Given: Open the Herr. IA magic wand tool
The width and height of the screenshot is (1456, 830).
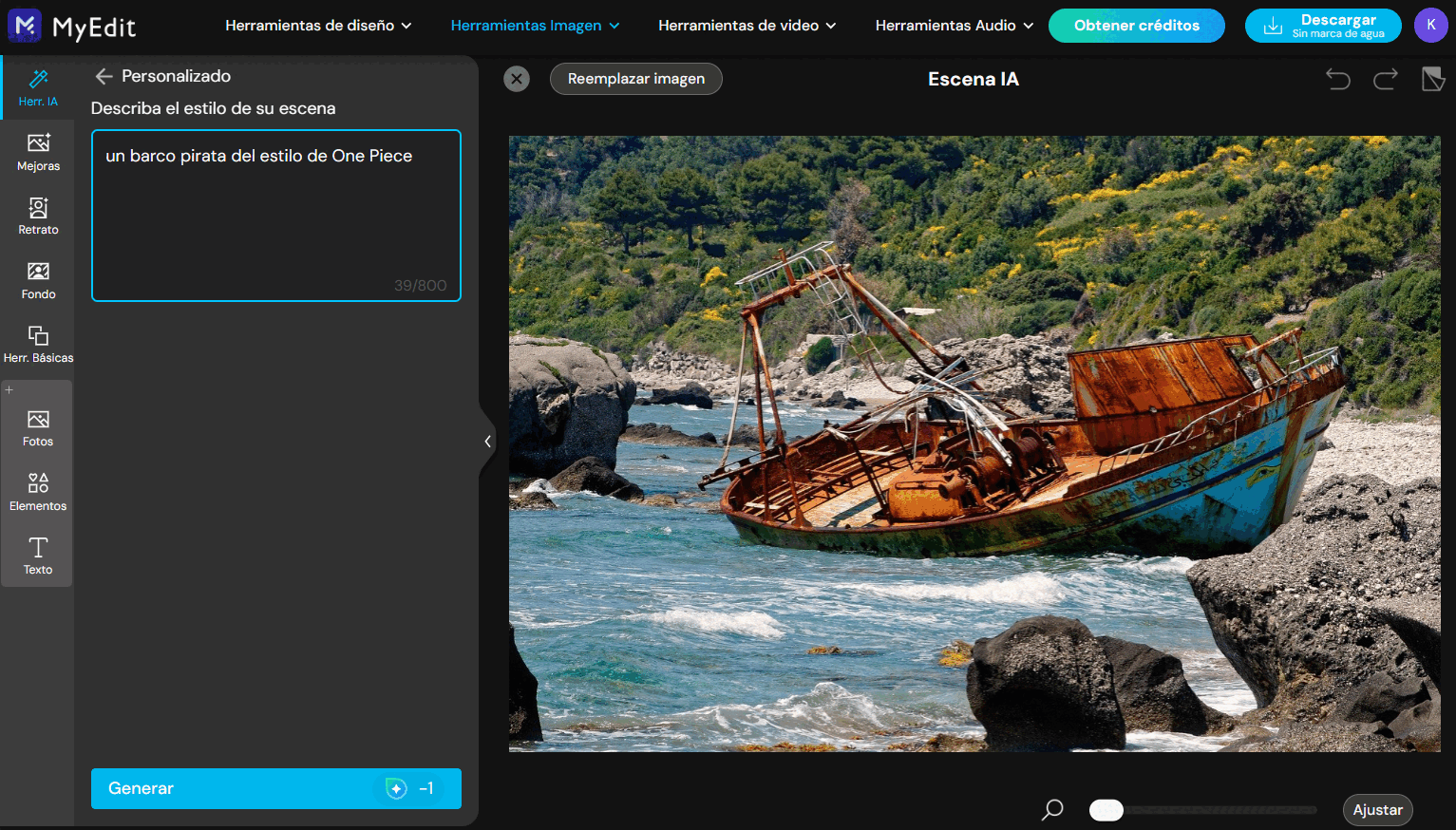Looking at the screenshot, I should pos(38,87).
